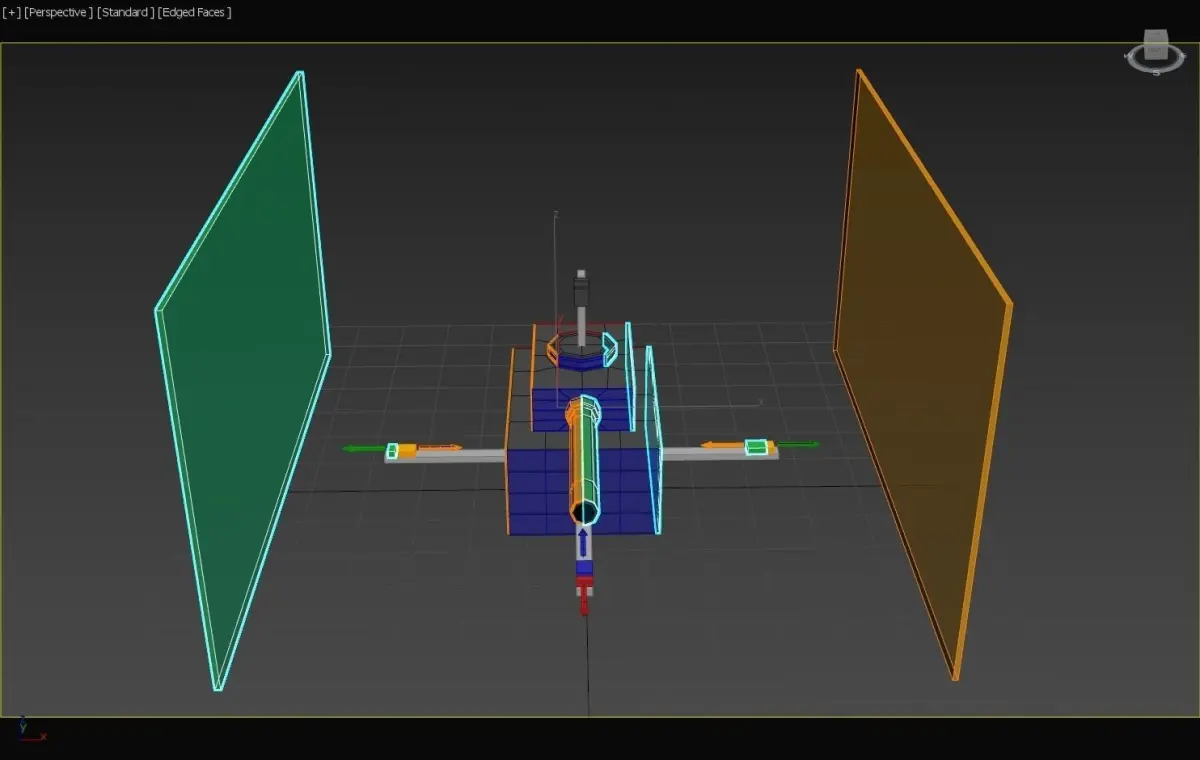Open the Standard viewport preset menu
This screenshot has height=760, width=1200.
(126, 12)
